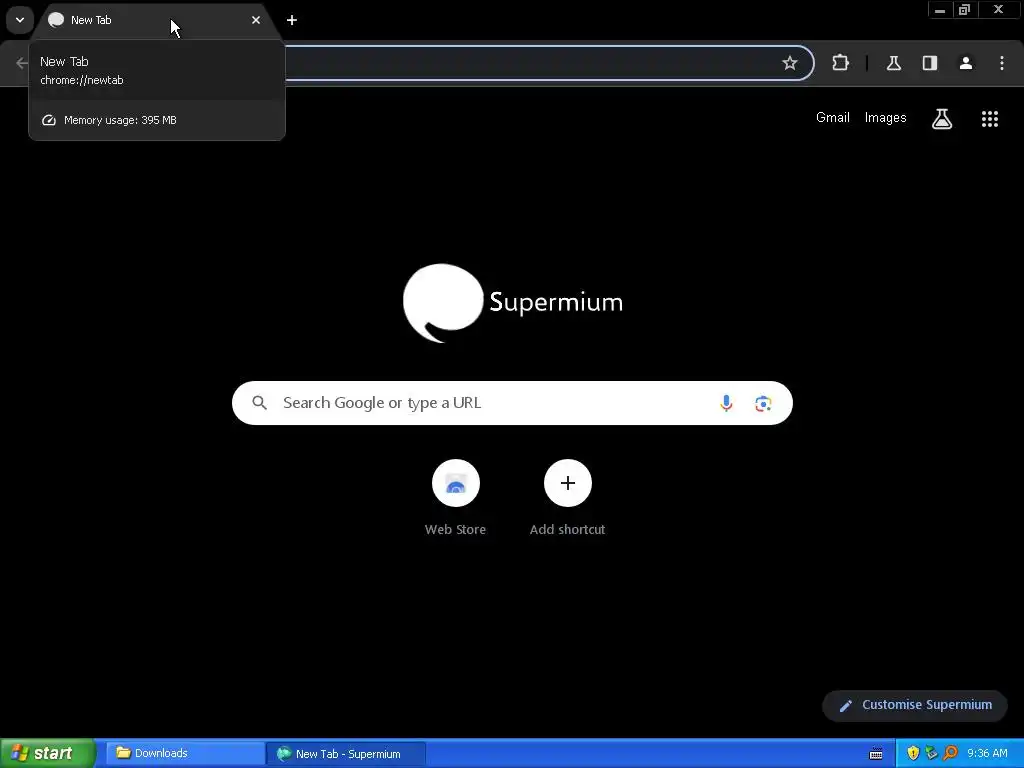This screenshot has width=1024, height=768.
Task: Go back with the back arrow
Action: pyautogui.click(x=22, y=63)
